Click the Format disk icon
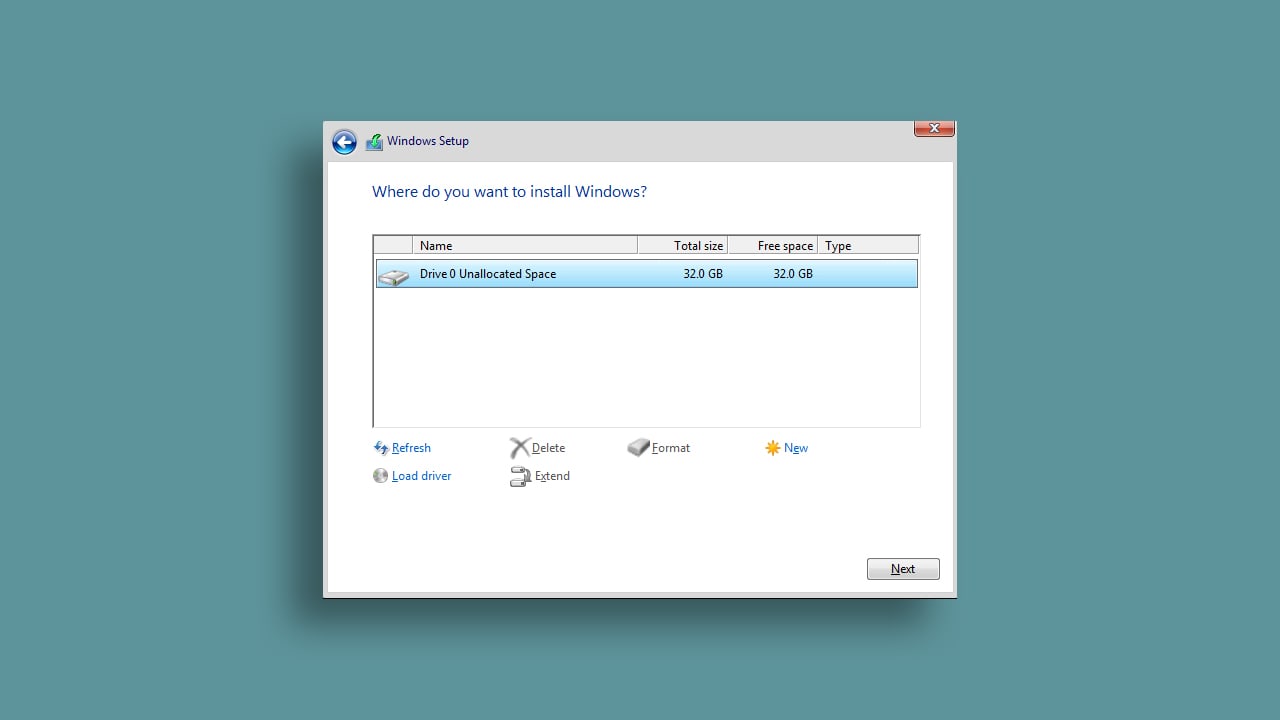The height and width of the screenshot is (720, 1280). tap(639, 448)
